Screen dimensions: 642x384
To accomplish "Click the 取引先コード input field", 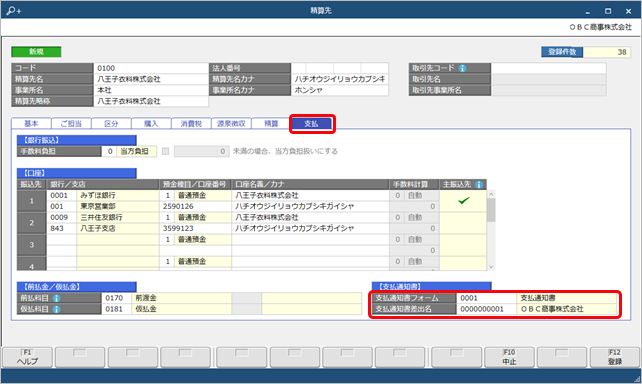I will (x=549, y=68).
